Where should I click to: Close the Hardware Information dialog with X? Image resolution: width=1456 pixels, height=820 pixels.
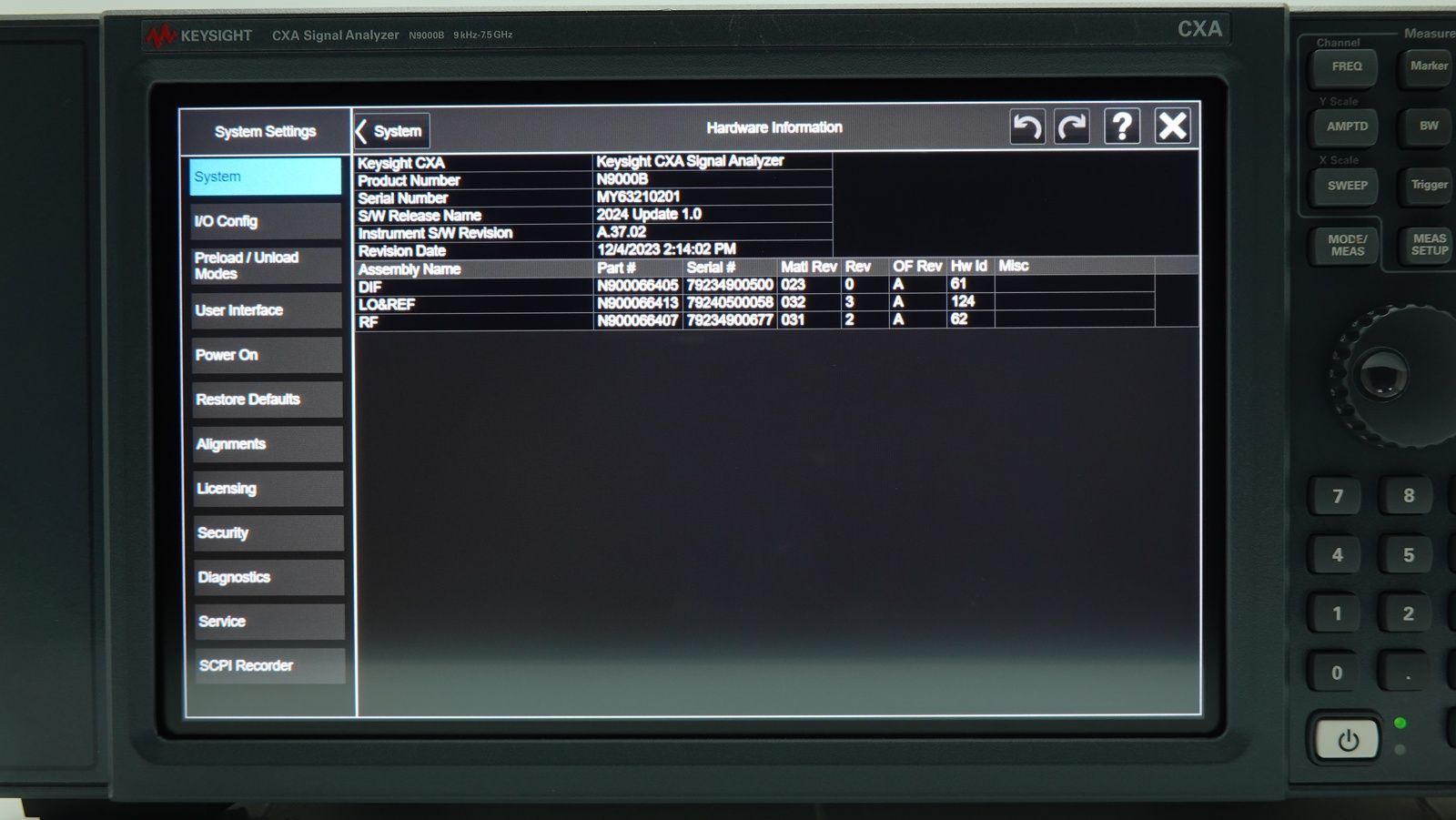click(x=1172, y=126)
